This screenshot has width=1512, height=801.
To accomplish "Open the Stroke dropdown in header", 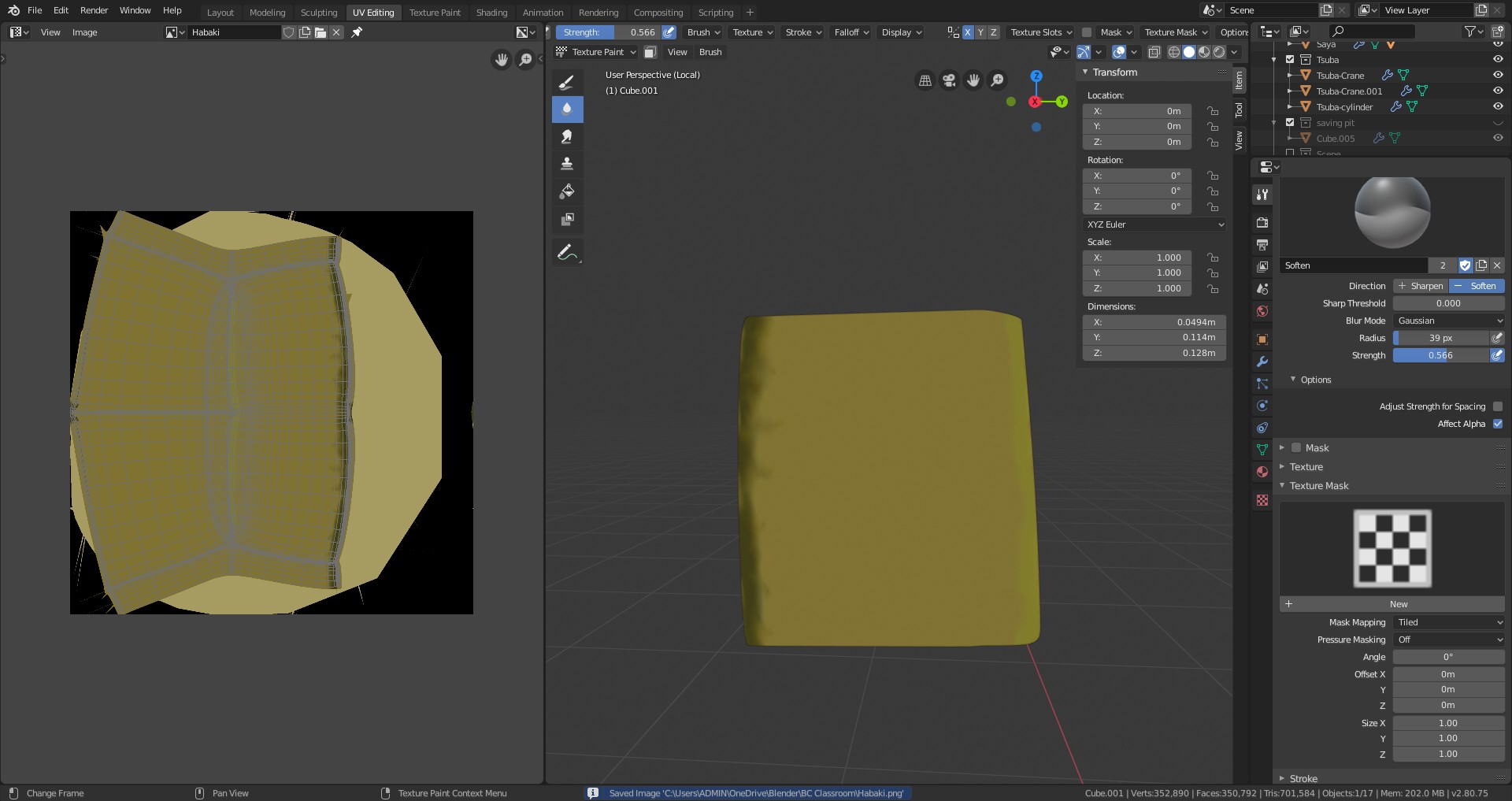I will (x=803, y=32).
